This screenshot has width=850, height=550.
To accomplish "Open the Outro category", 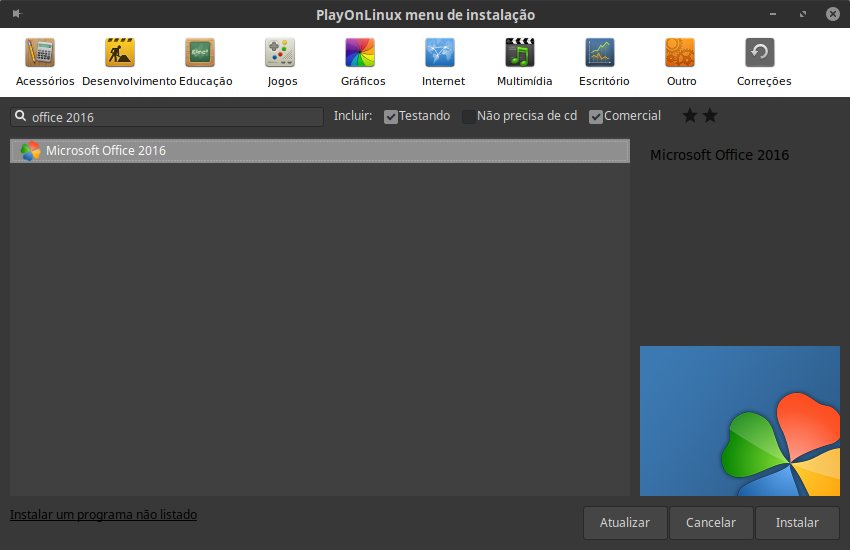I will tap(680, 54).
